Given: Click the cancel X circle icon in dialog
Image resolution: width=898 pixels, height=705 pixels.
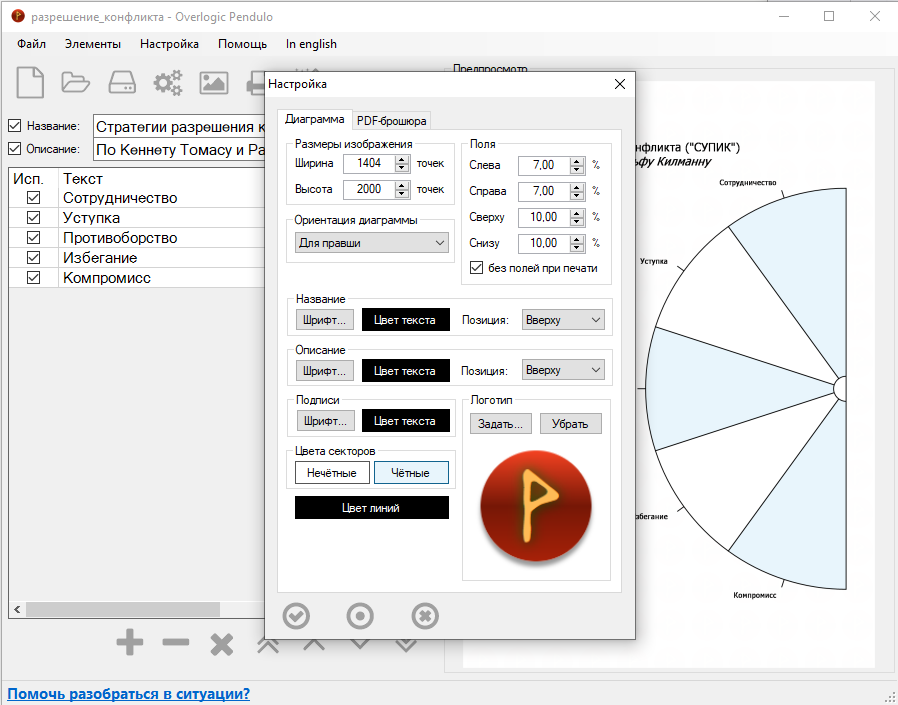Looking at the screenshot, I should [425, 615].
